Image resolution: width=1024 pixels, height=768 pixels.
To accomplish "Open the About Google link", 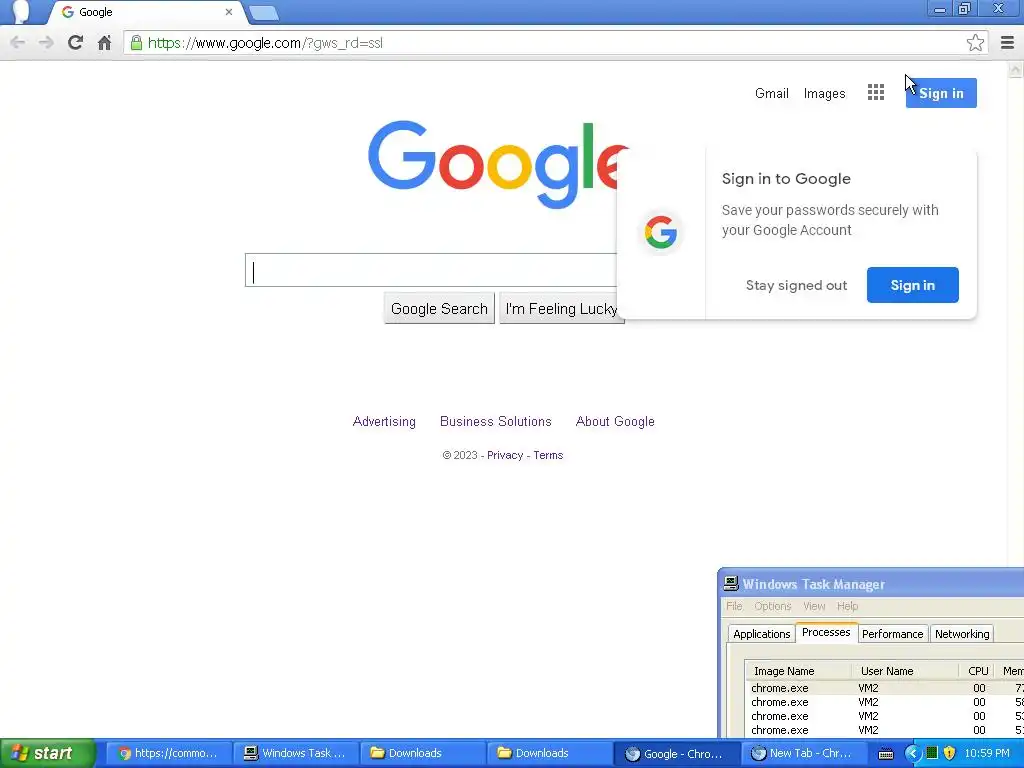I will (x=615, y=421).
